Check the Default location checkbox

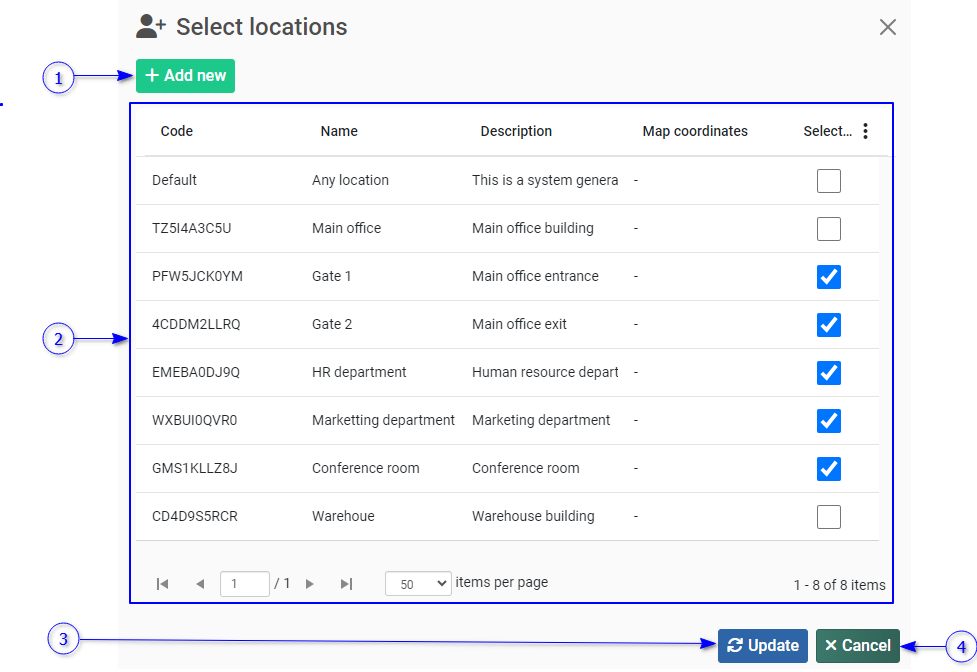(828, 181)
